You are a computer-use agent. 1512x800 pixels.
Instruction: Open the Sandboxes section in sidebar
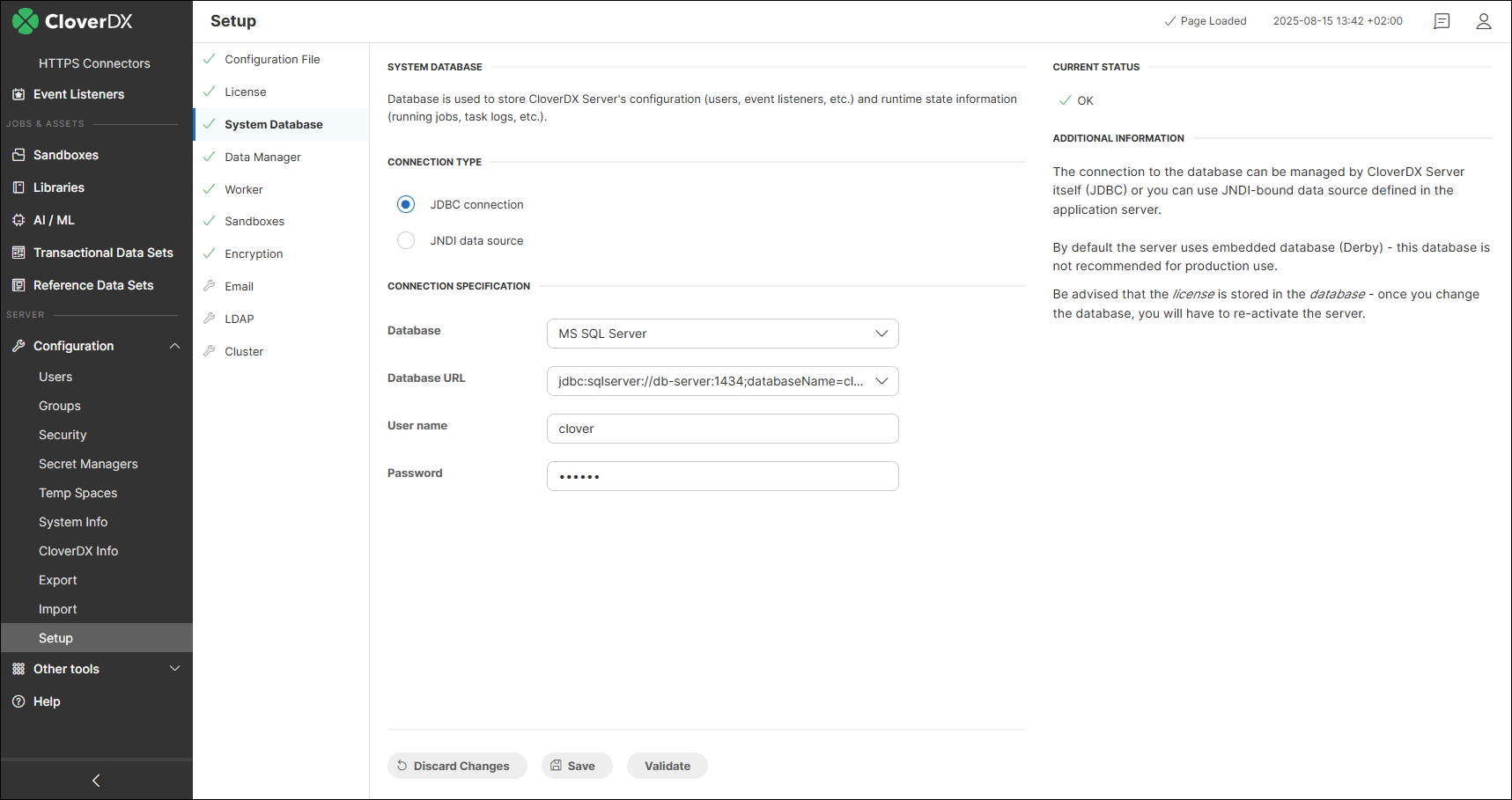pyautogui.click(x=65, y=155)
